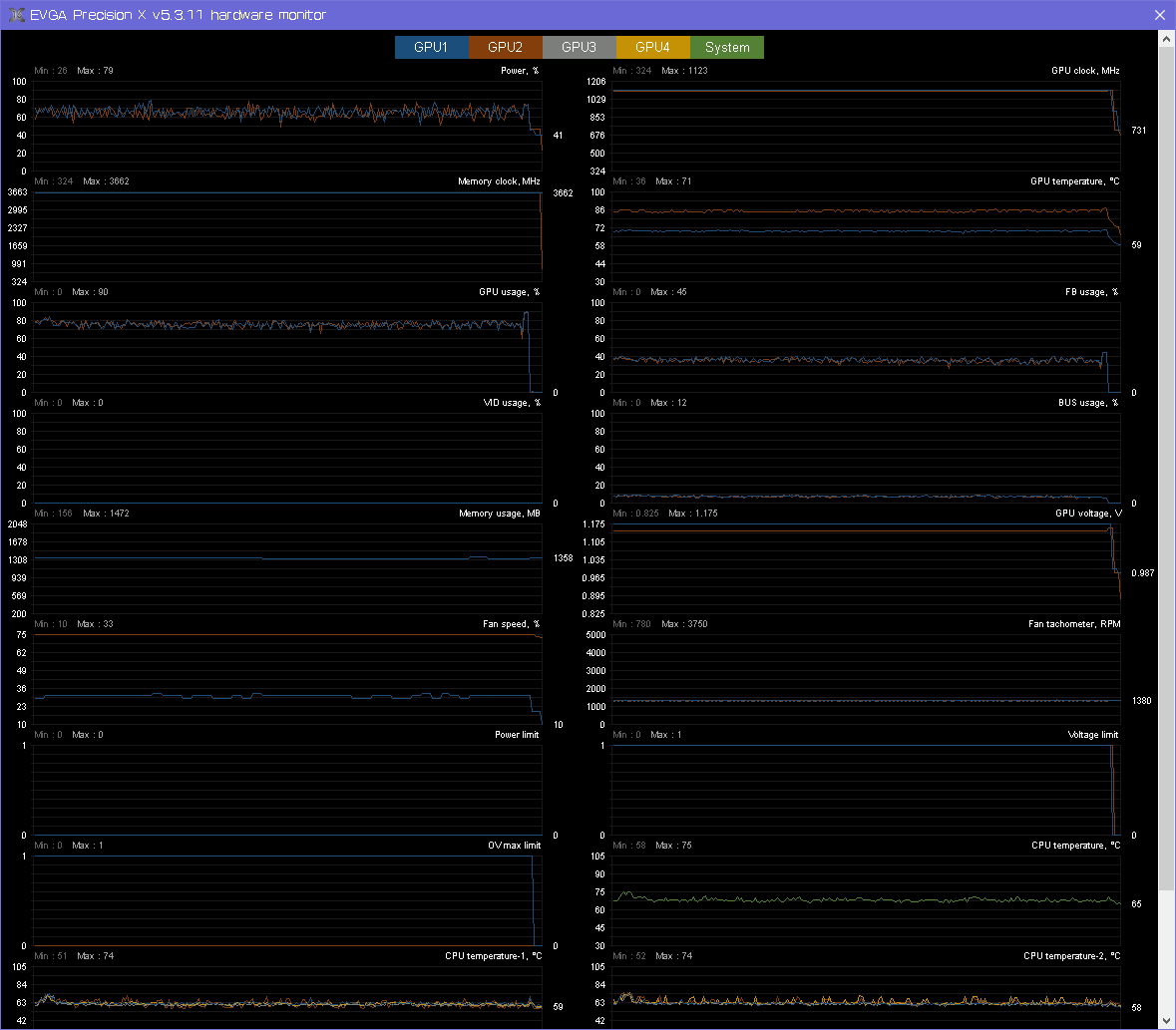The width and height of the screenshot is (1176, 1030).
Task: Click the current CPU temperature value 65
Action: pyautogui.click(x=1136, y=904)
